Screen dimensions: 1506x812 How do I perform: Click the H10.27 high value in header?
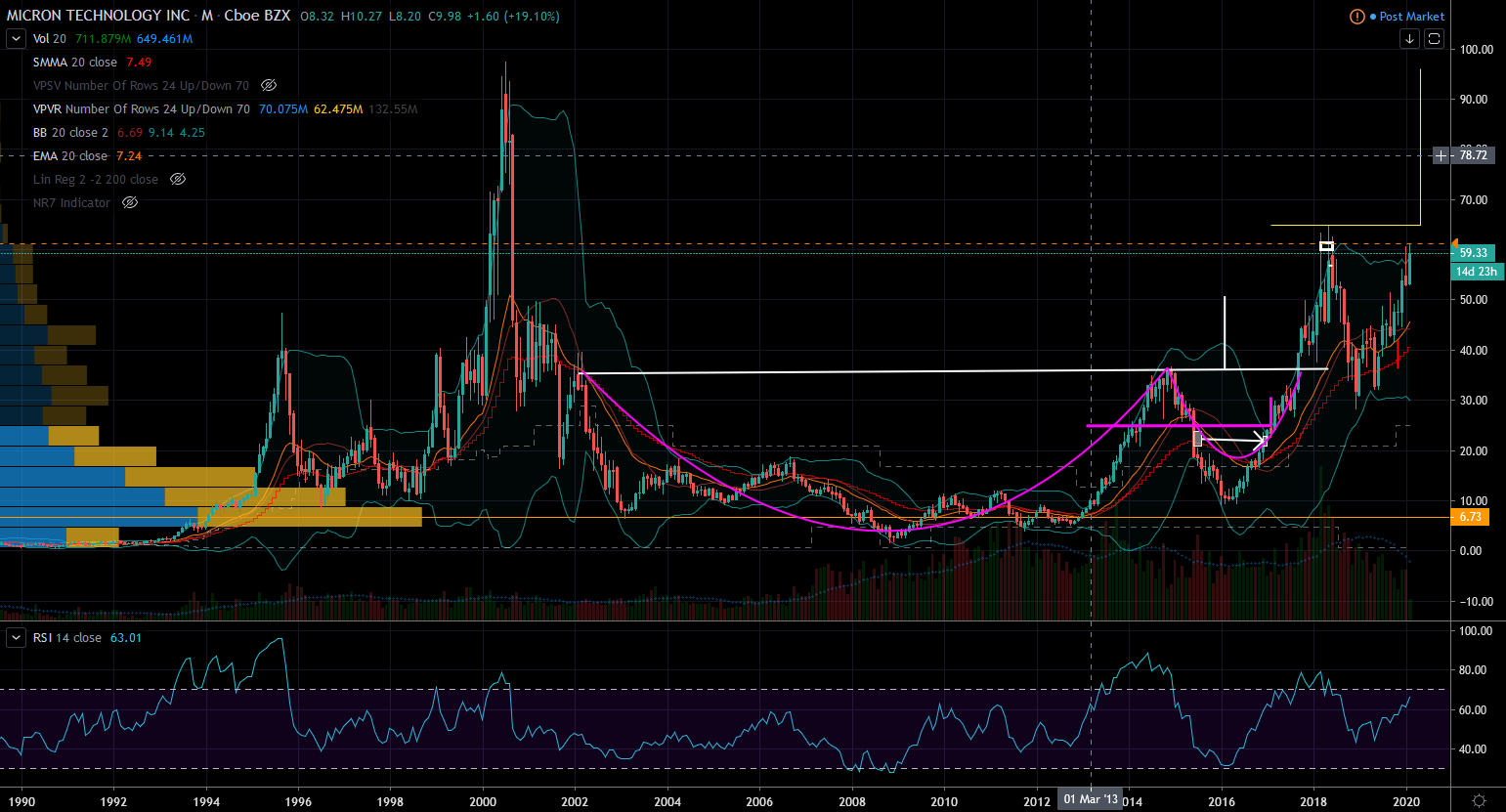tap(361, 17)
